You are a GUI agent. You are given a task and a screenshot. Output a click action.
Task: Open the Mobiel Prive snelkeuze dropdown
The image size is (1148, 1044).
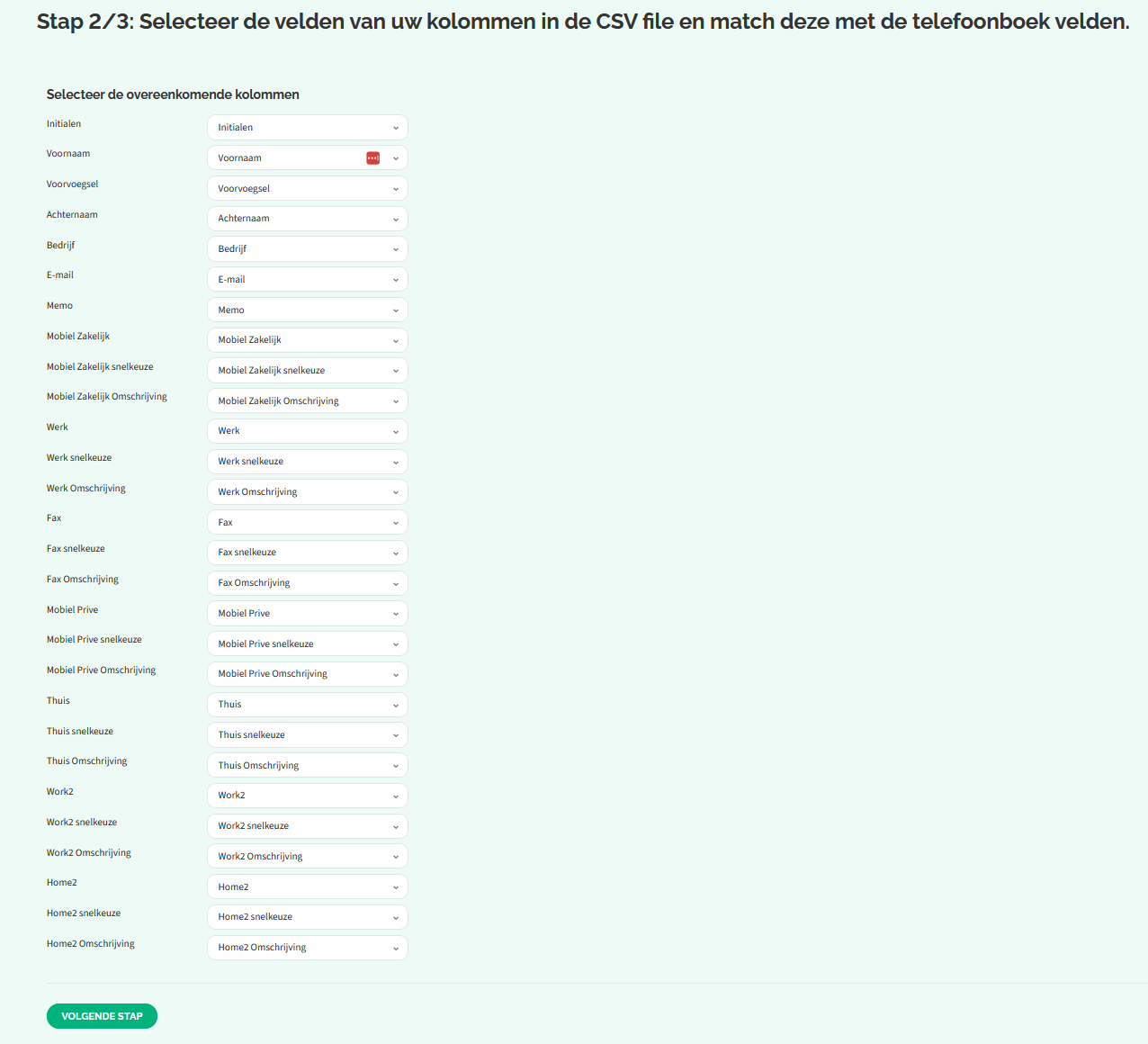click(307, 644)
